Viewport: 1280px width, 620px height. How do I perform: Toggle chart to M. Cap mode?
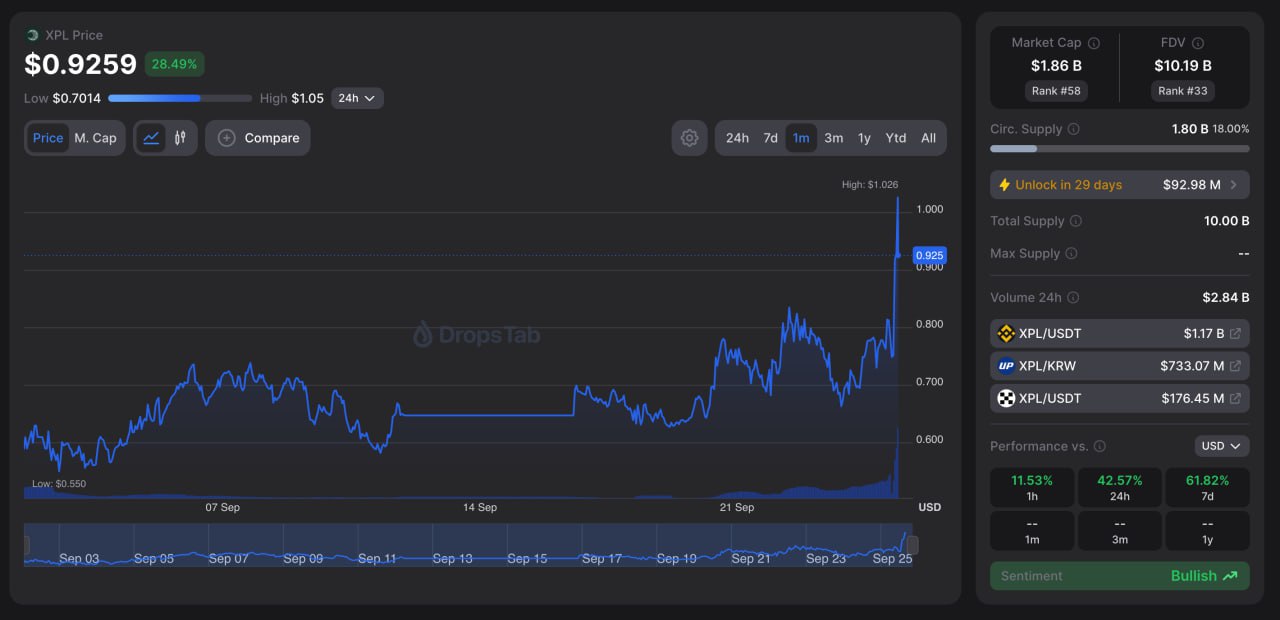pyautogui.click(x=95, y=138)
